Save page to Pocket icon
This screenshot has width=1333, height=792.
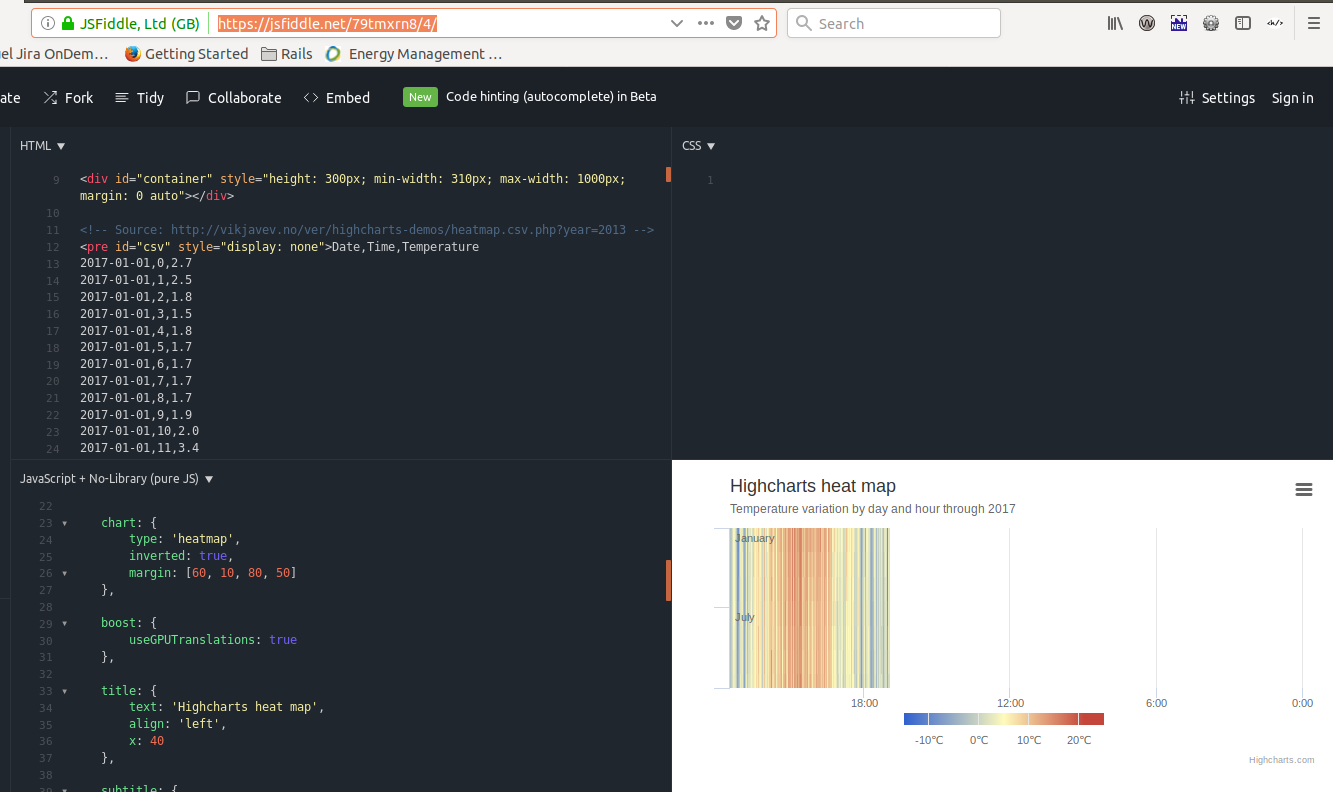733,22
